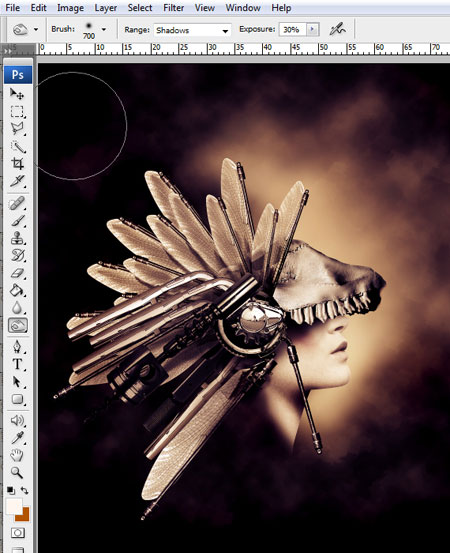Open the tool preset picker dropdown

coord(36,30)
